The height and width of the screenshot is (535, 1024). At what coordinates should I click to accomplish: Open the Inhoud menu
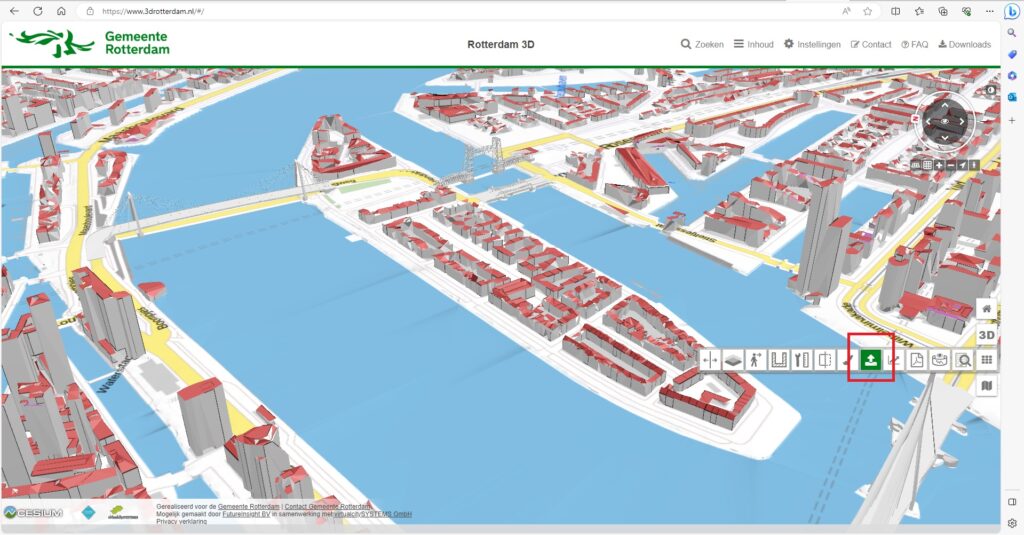coord(753,44)
